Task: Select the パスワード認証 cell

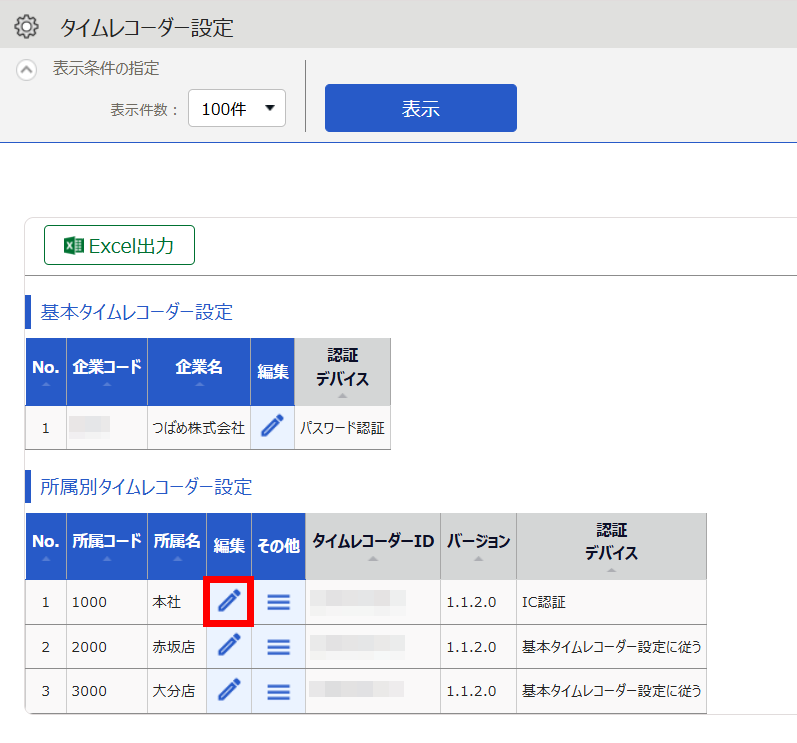Action: (343, 427)
